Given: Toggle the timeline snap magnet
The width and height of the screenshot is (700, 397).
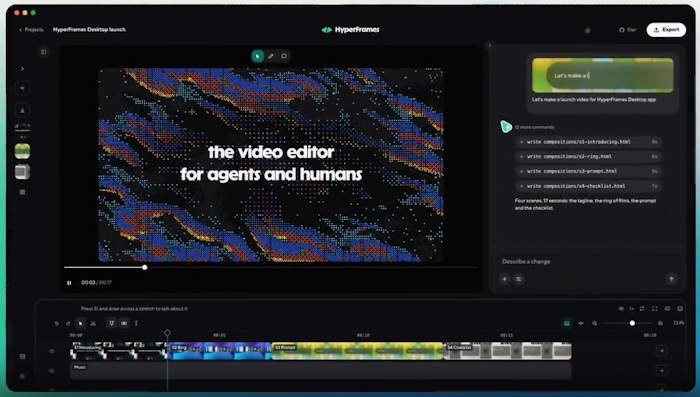Looking at the screenshot, I should coord(111,323).
